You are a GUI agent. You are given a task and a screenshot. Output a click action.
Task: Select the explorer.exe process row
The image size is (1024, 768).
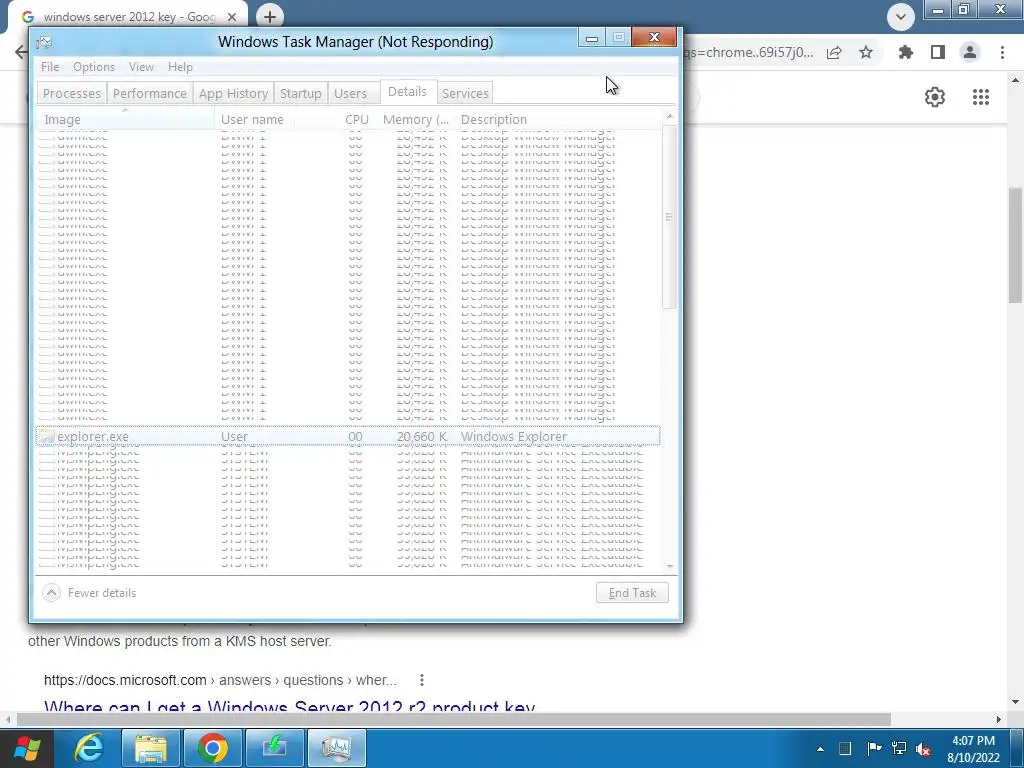pos(348,436)
